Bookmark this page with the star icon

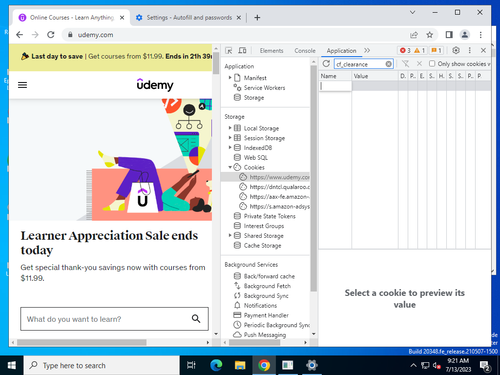tap(430, 35)
